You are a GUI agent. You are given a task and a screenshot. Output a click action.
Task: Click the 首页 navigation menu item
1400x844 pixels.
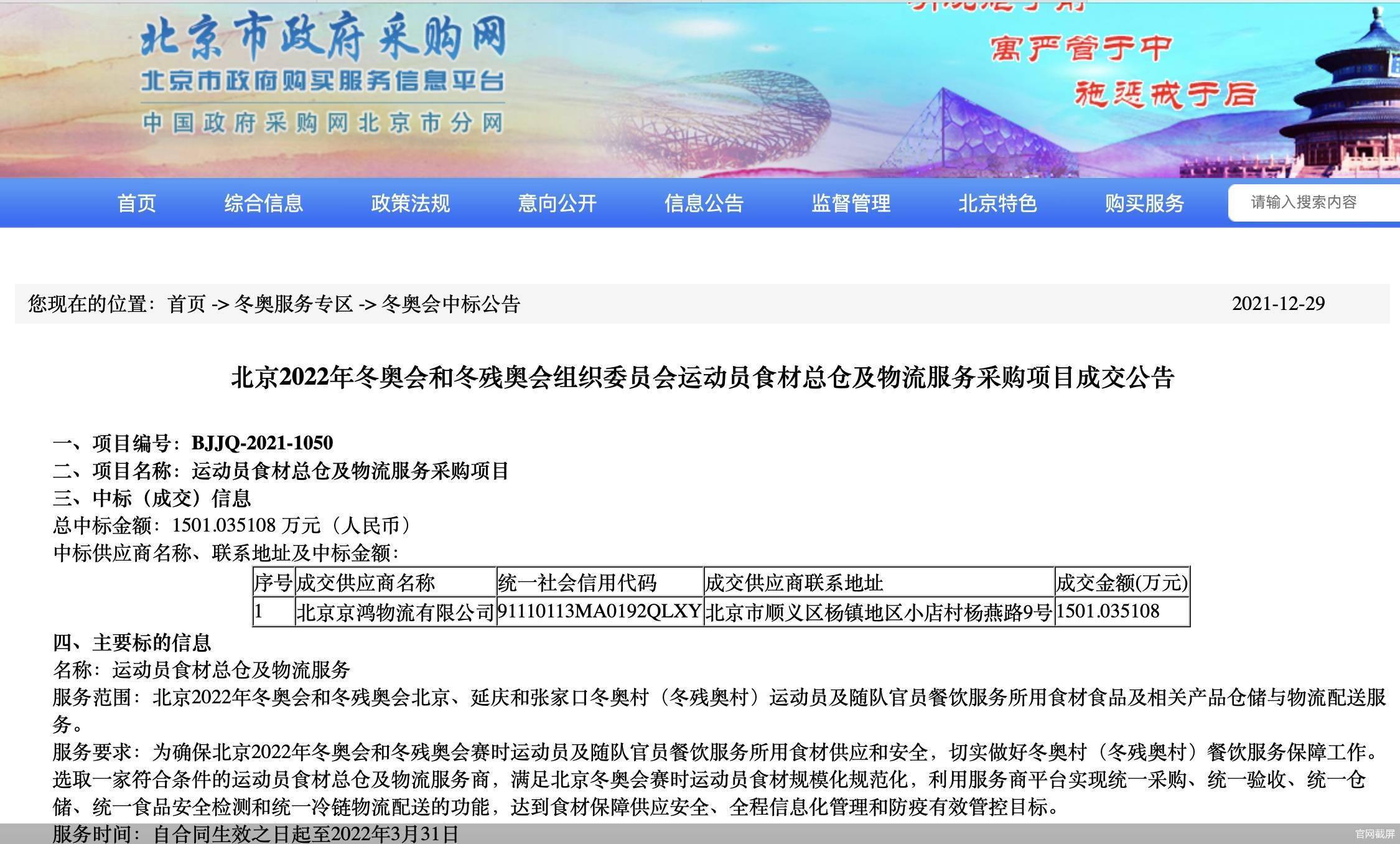tap(136, 203)
